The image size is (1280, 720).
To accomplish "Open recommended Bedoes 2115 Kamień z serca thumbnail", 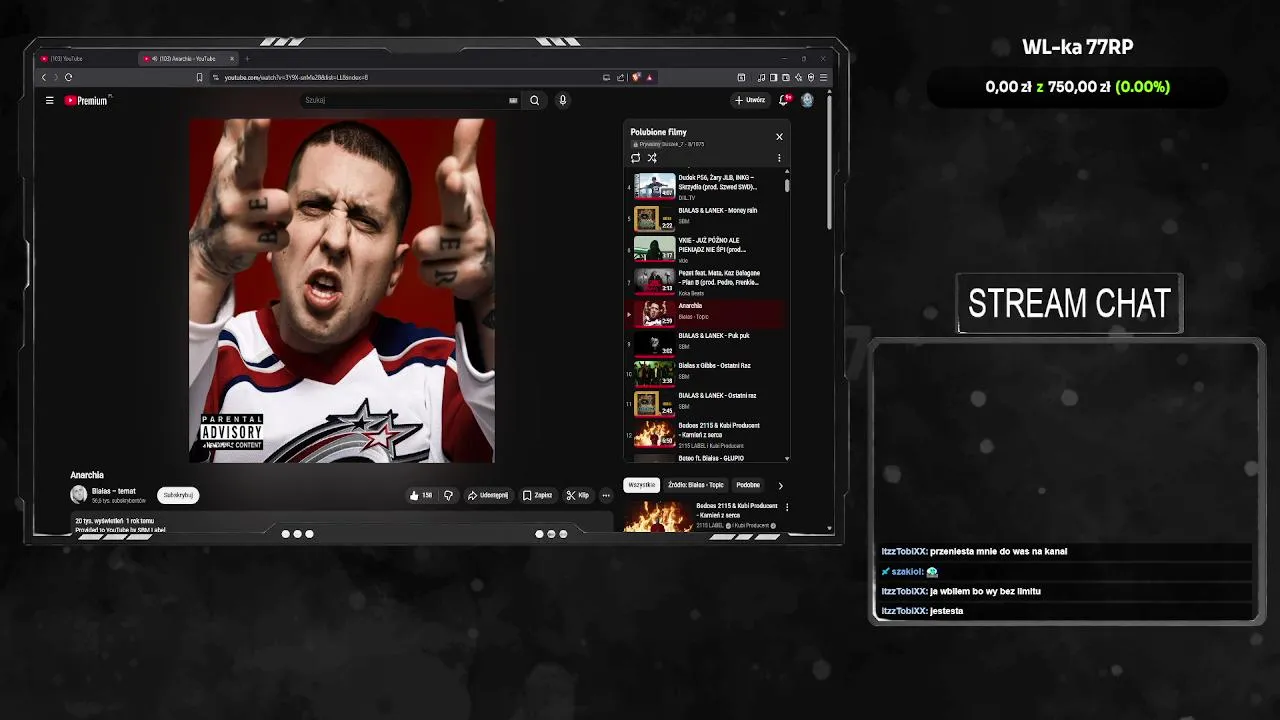I will (657, 516).
